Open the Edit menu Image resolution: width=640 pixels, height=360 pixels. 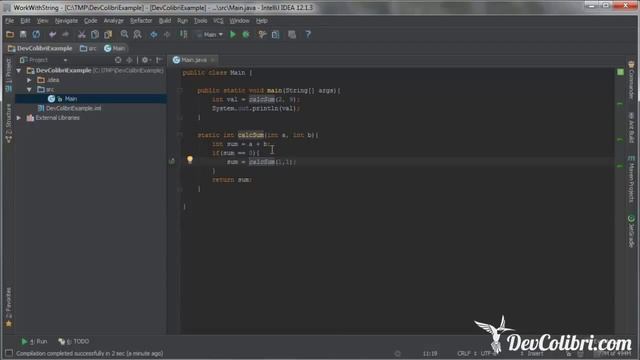[x=25, y=20]
